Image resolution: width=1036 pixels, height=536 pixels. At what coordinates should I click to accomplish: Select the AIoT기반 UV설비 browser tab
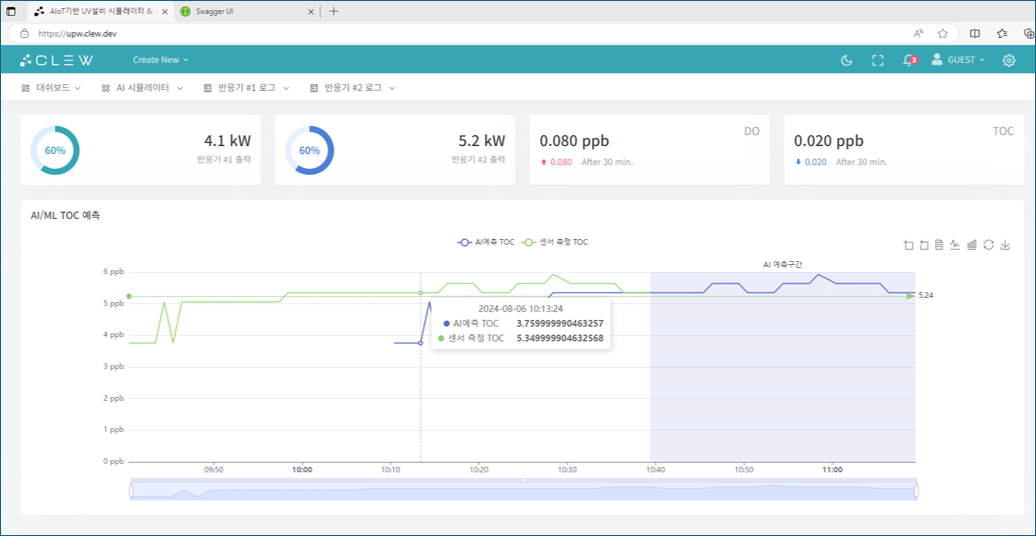(99, 11)
